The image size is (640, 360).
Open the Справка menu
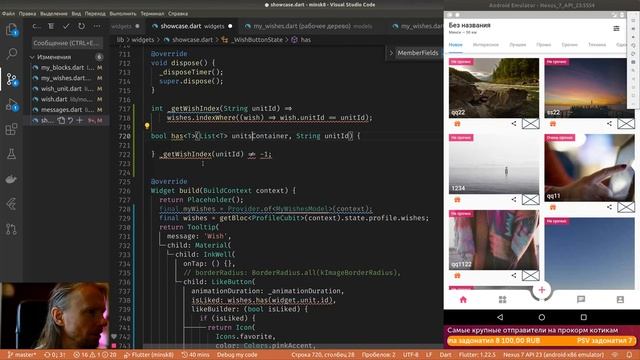click(178, 13)
